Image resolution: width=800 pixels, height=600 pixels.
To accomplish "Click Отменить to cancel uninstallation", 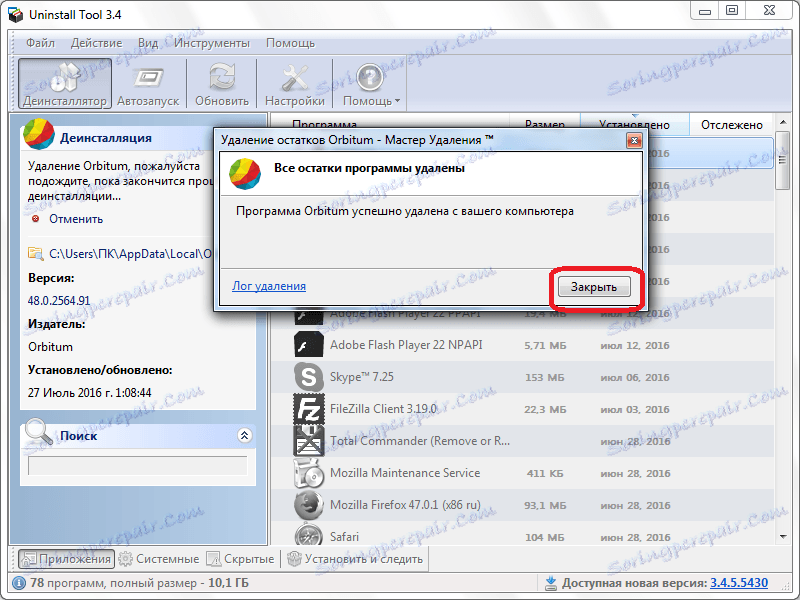I will 76,219.
